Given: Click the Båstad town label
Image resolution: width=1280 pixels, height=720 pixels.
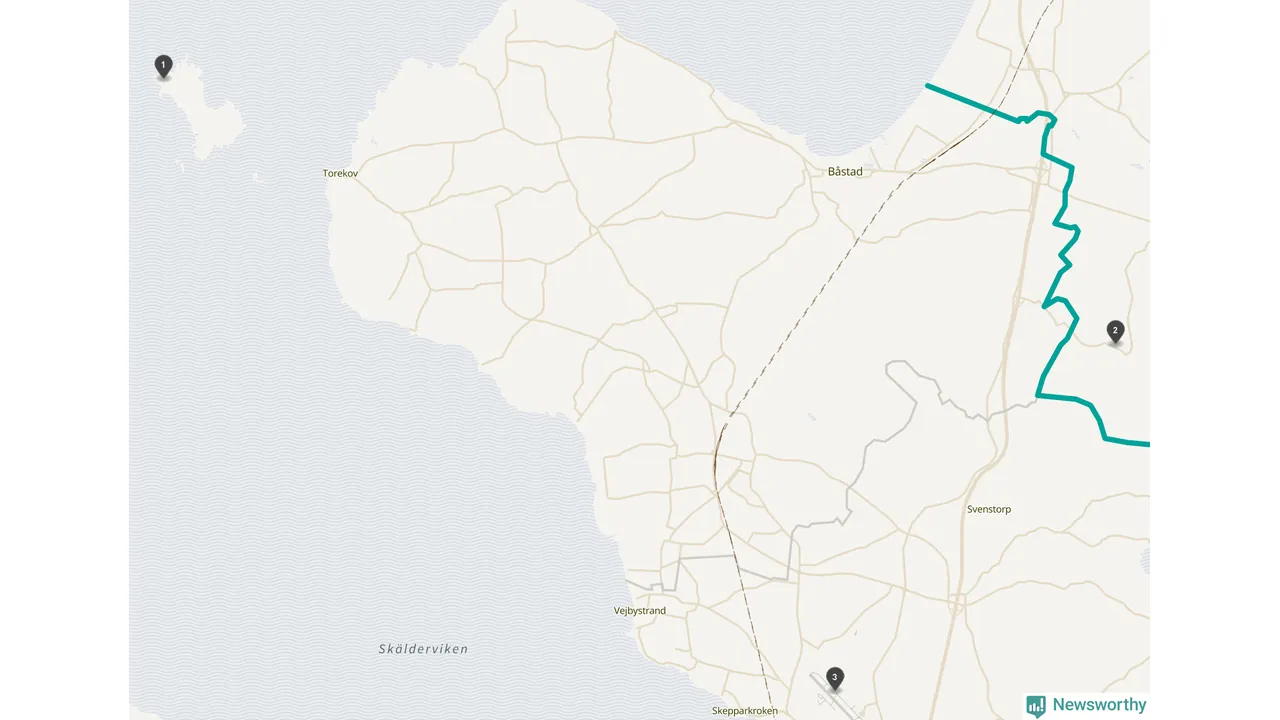Looking at the screenshot, I should pos(845,171).
